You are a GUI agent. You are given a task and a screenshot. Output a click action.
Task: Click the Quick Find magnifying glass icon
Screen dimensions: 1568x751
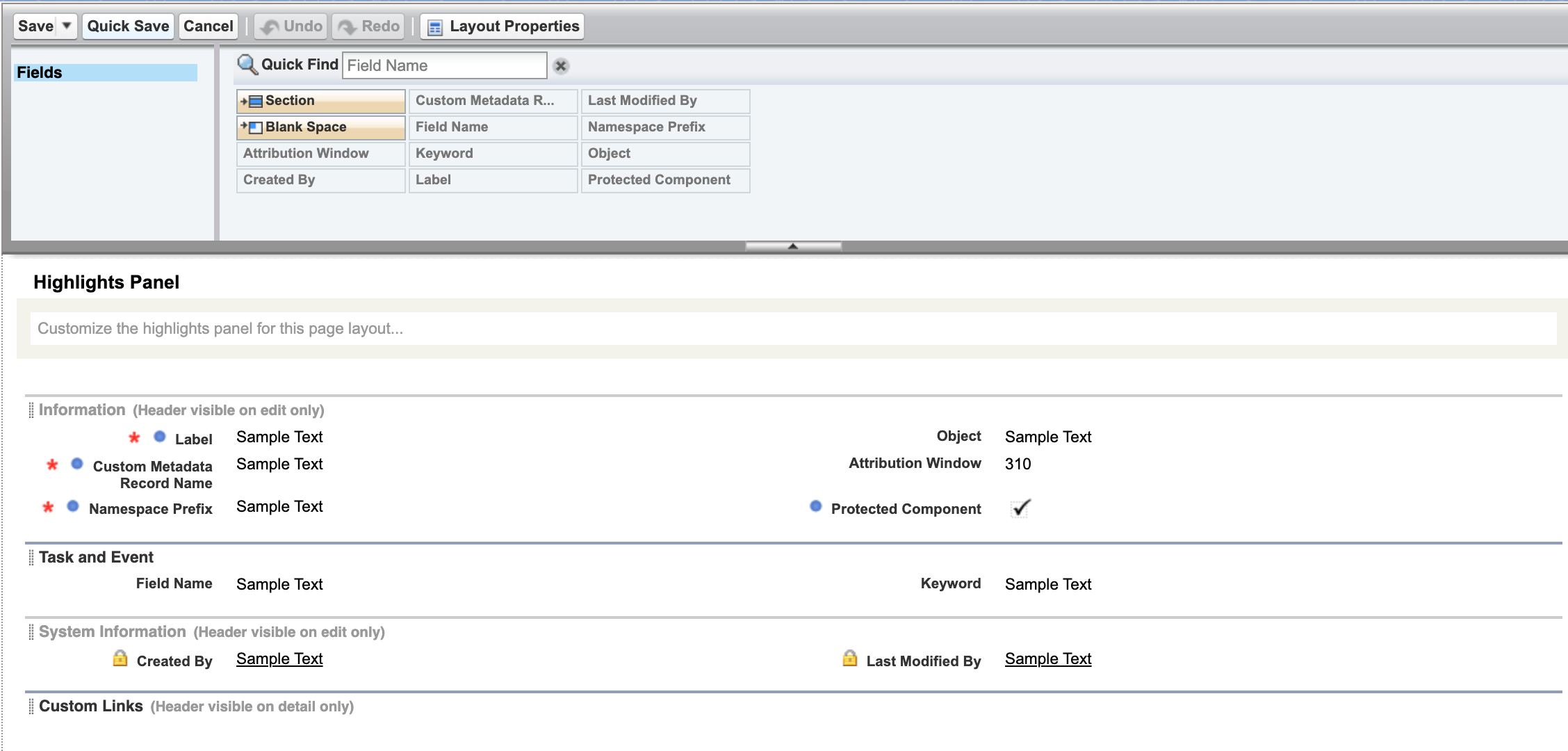tap(247, 63)
